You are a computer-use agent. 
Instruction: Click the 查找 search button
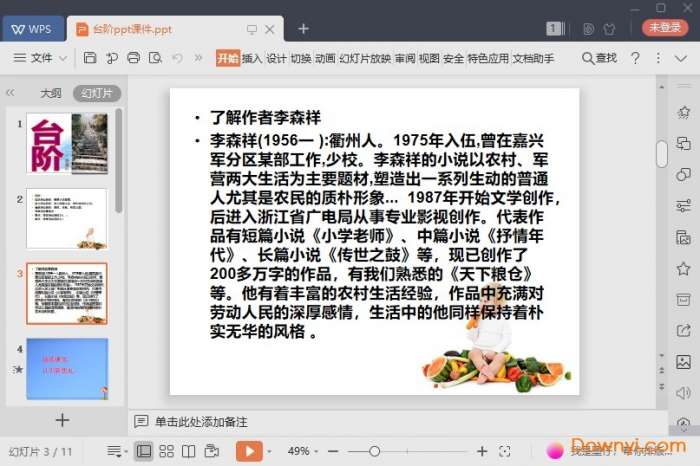(x=599, y=58)
